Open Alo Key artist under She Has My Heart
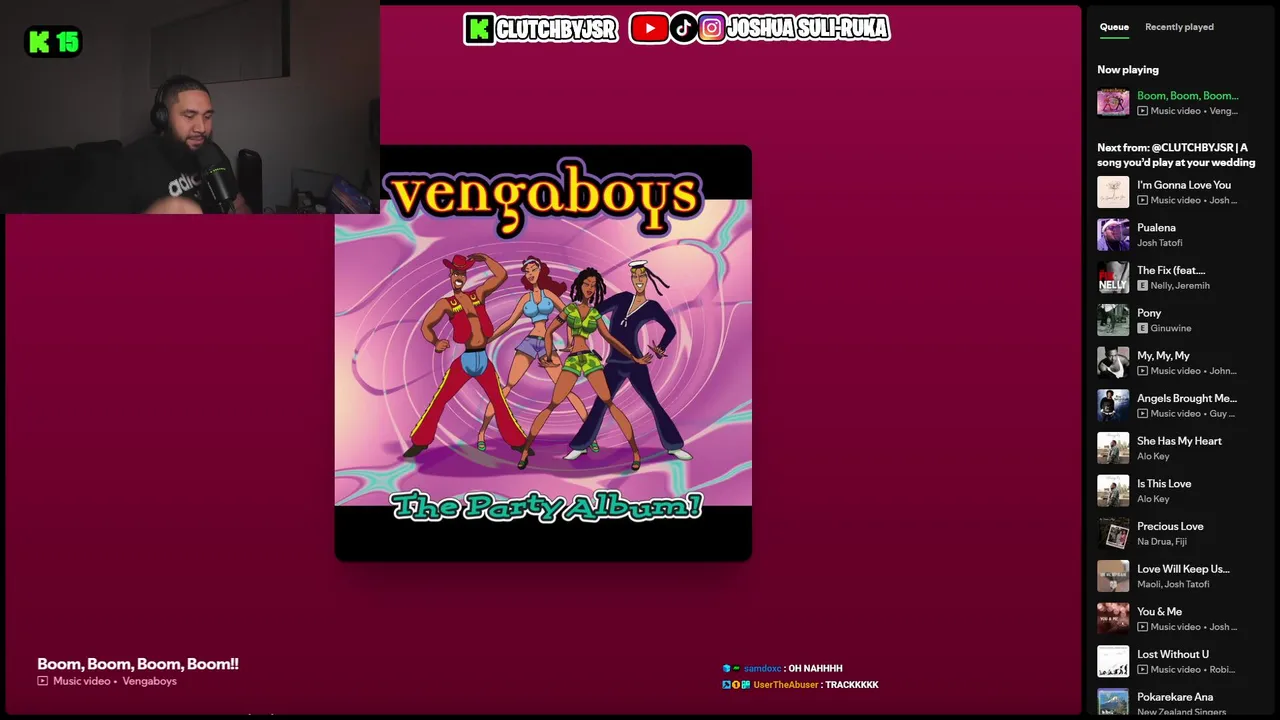Viewport: 1280px width, 720px height. (1153, 456)
